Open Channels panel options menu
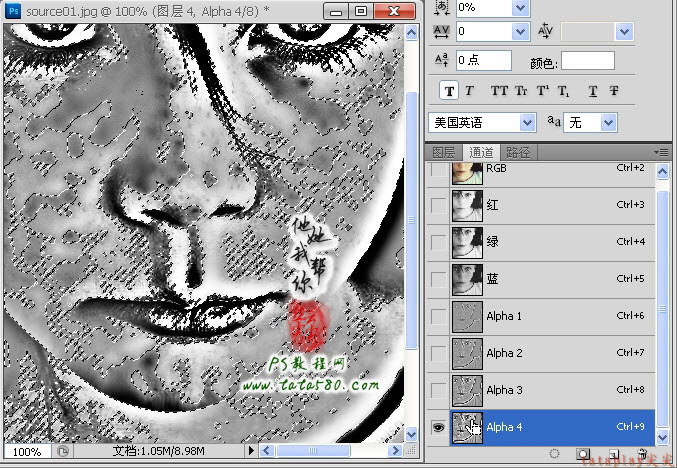The height and width of the screenshot is (468, 677). click(661, 152)
